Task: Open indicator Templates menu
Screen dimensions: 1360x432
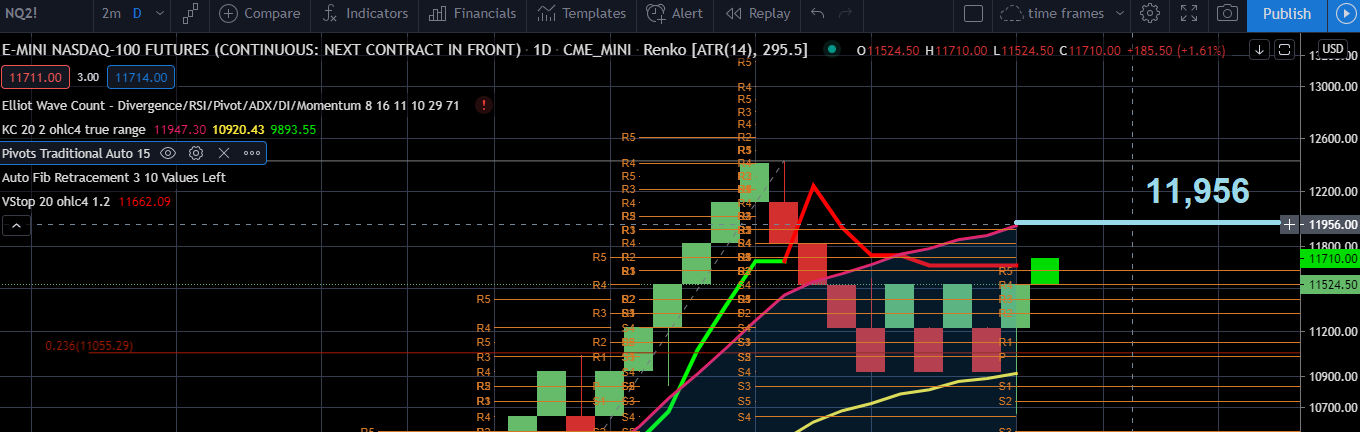Action: coord(580,14)
